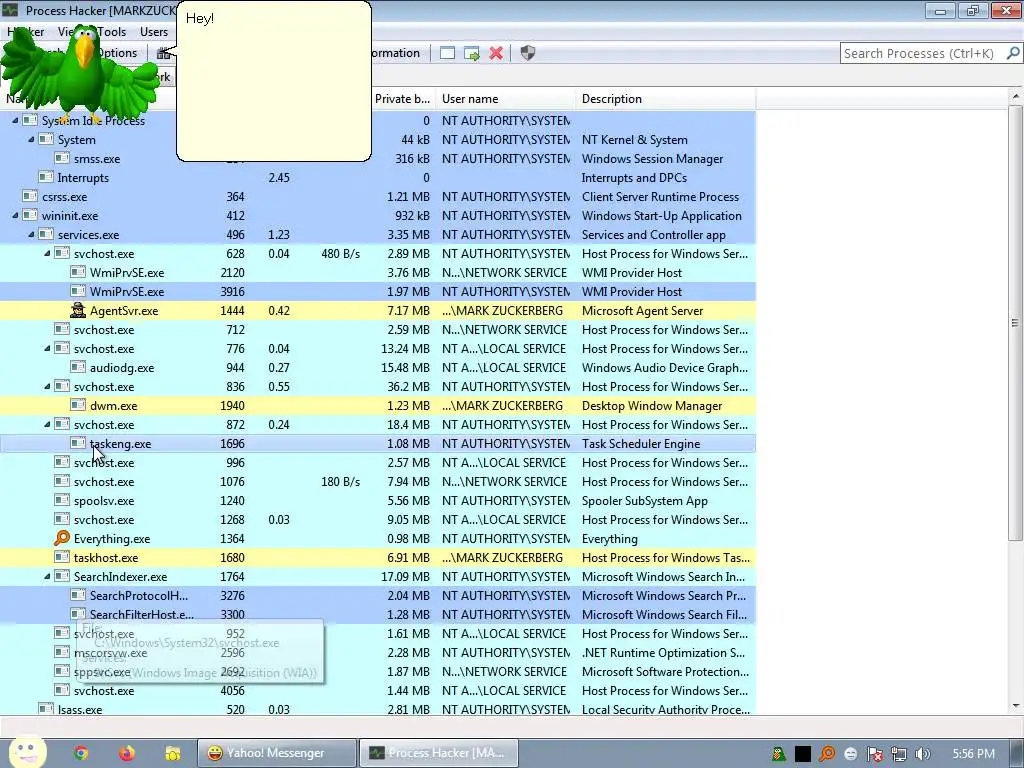Viewport: 1024px width, 768px height.
Task: Launch Chrome from the taskbar
Action: pos(81,753)
